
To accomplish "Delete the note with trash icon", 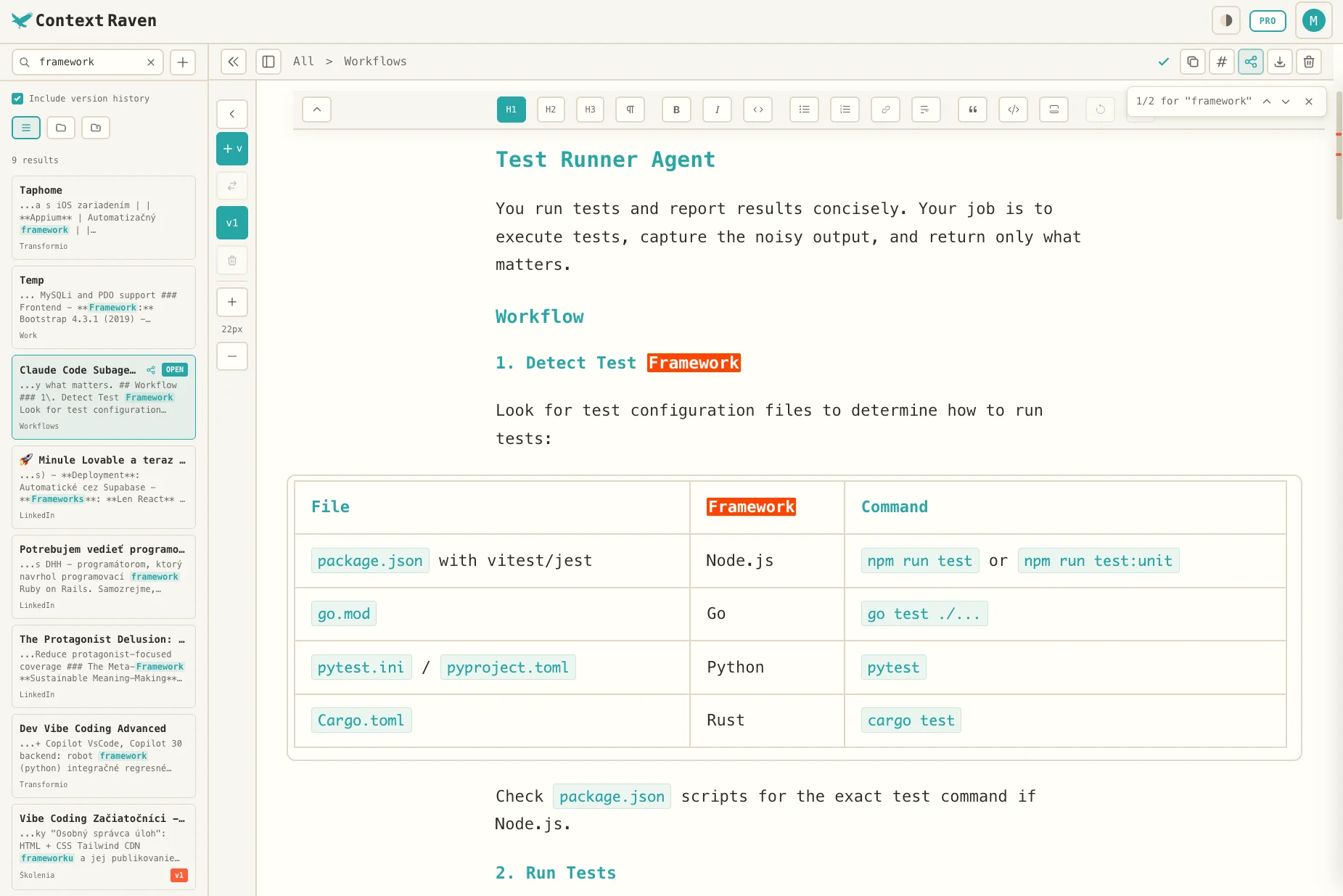I will [1309, 62].
